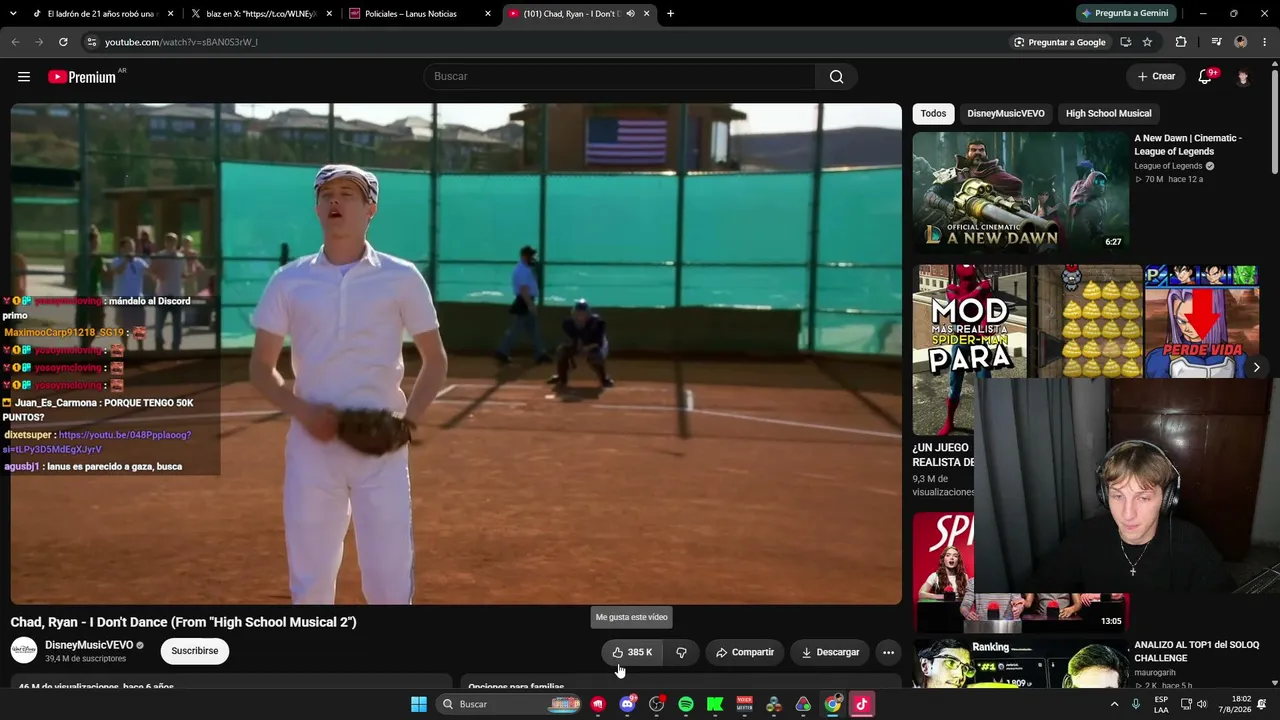Switch to the 'El ladrón de 21 años' tab
The height and width of the screenshot is (720, 1280).
tap(104, 14)
